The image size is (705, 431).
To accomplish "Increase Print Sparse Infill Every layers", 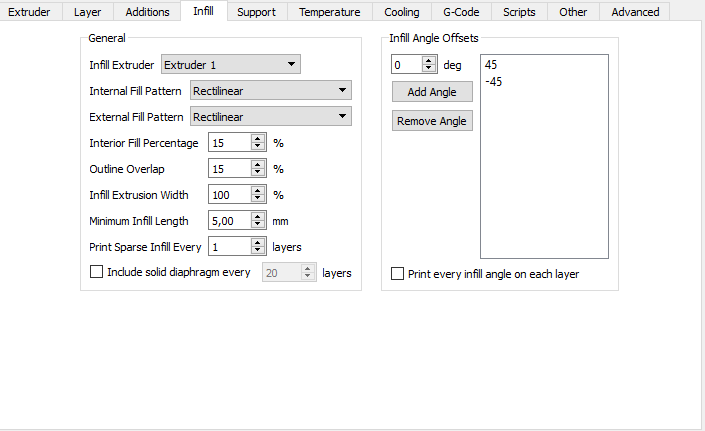I will point(257,242).
